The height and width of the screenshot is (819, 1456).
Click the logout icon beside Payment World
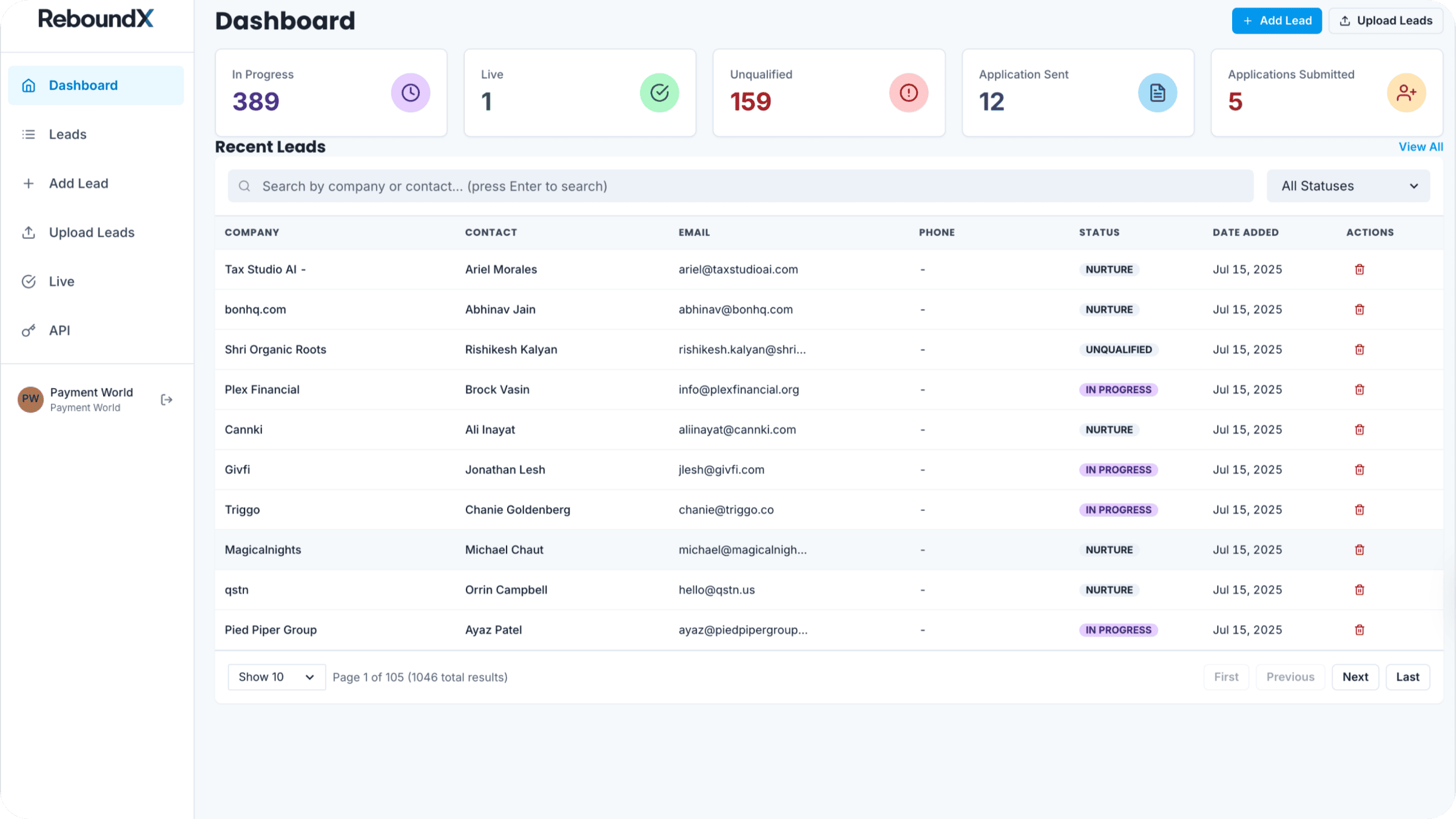tap(166, 400)
